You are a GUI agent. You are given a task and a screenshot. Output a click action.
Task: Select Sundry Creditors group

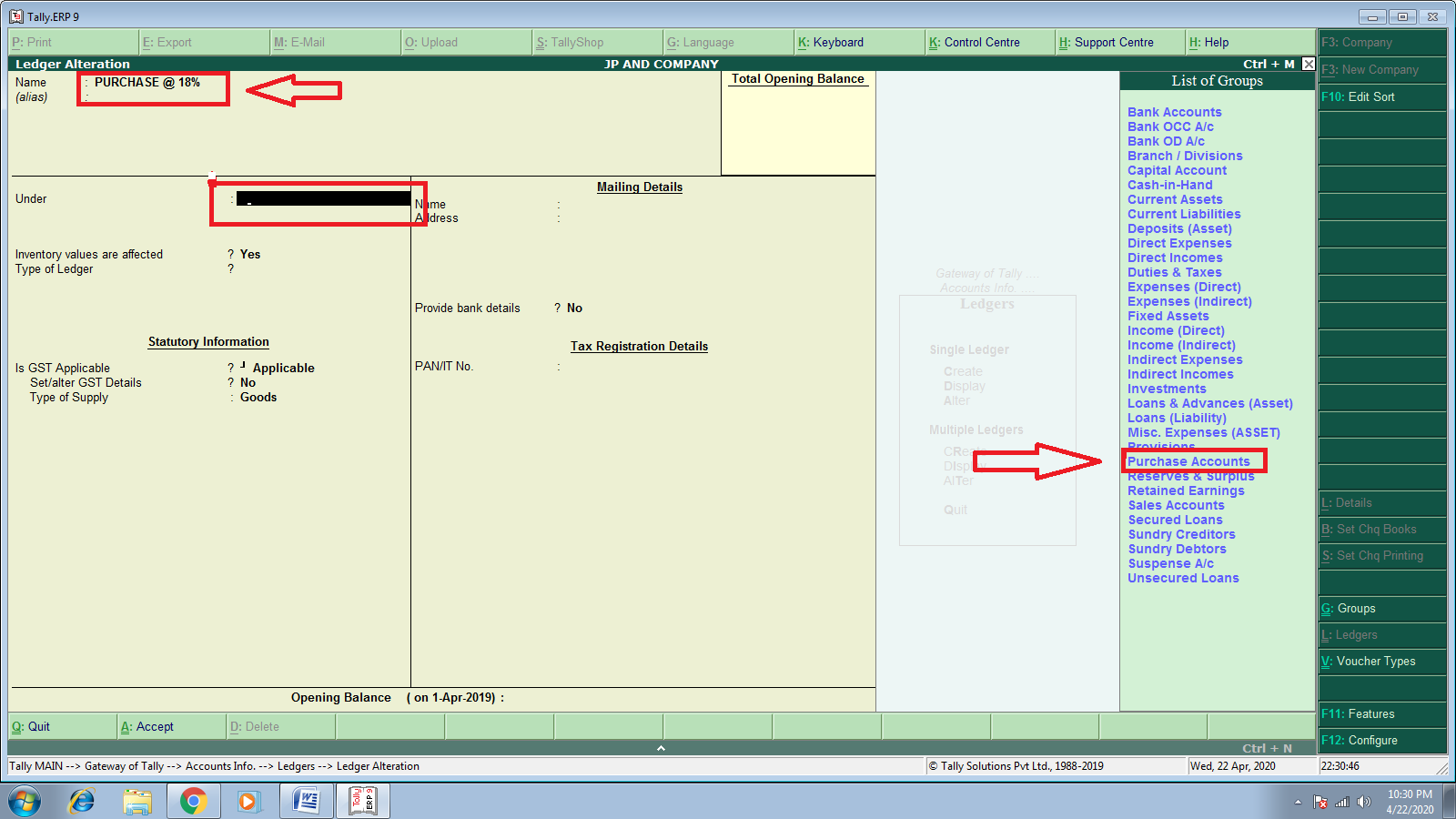coord(1181,534)
